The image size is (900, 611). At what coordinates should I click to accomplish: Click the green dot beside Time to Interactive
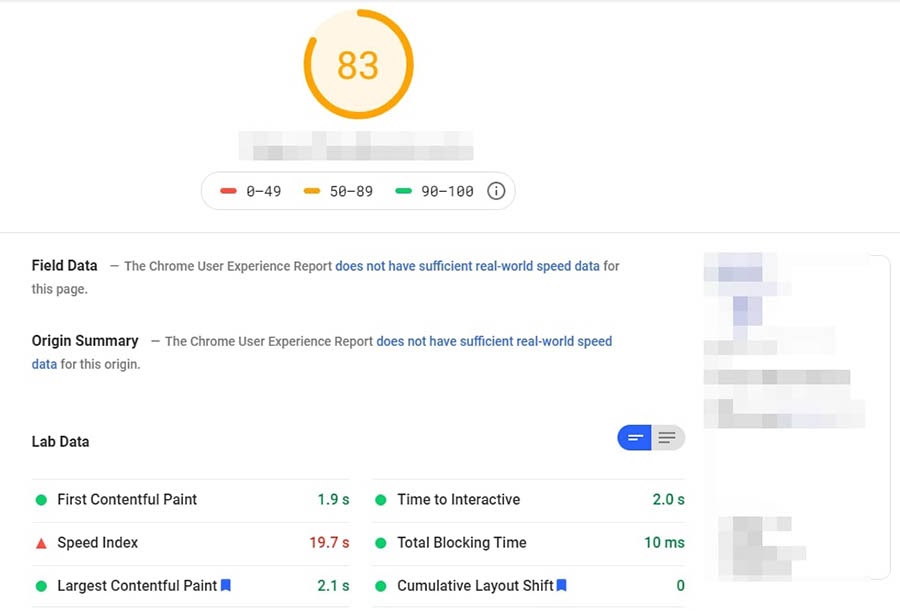pyautogui.click(x=381, y=500)
